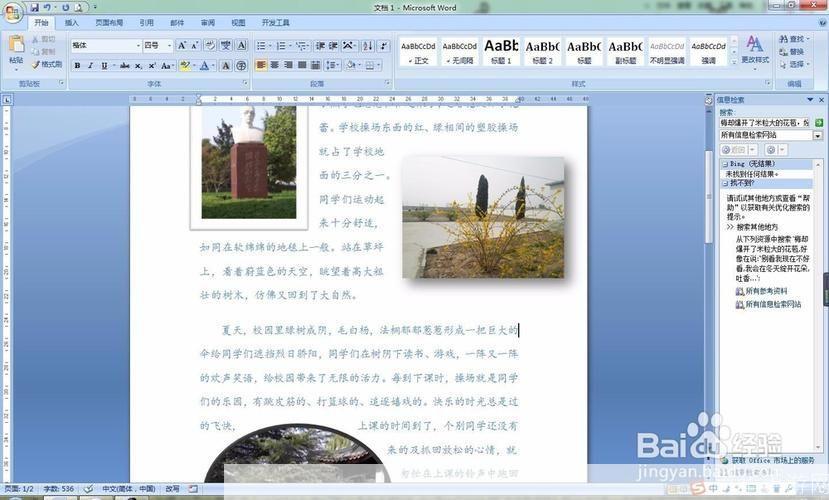Open the line spacing dropdown
This screenshot has height=500, width=829.
(333, 65)
